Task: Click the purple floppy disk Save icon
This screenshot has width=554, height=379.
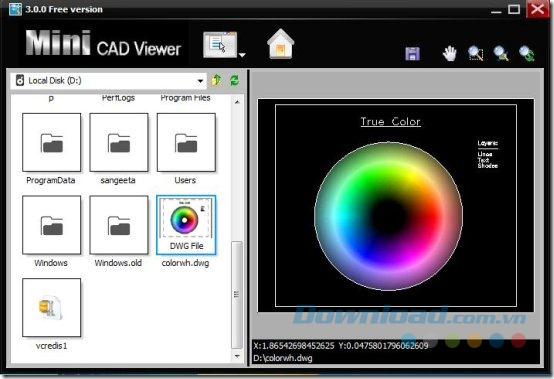Action: [x=412, y=54]
